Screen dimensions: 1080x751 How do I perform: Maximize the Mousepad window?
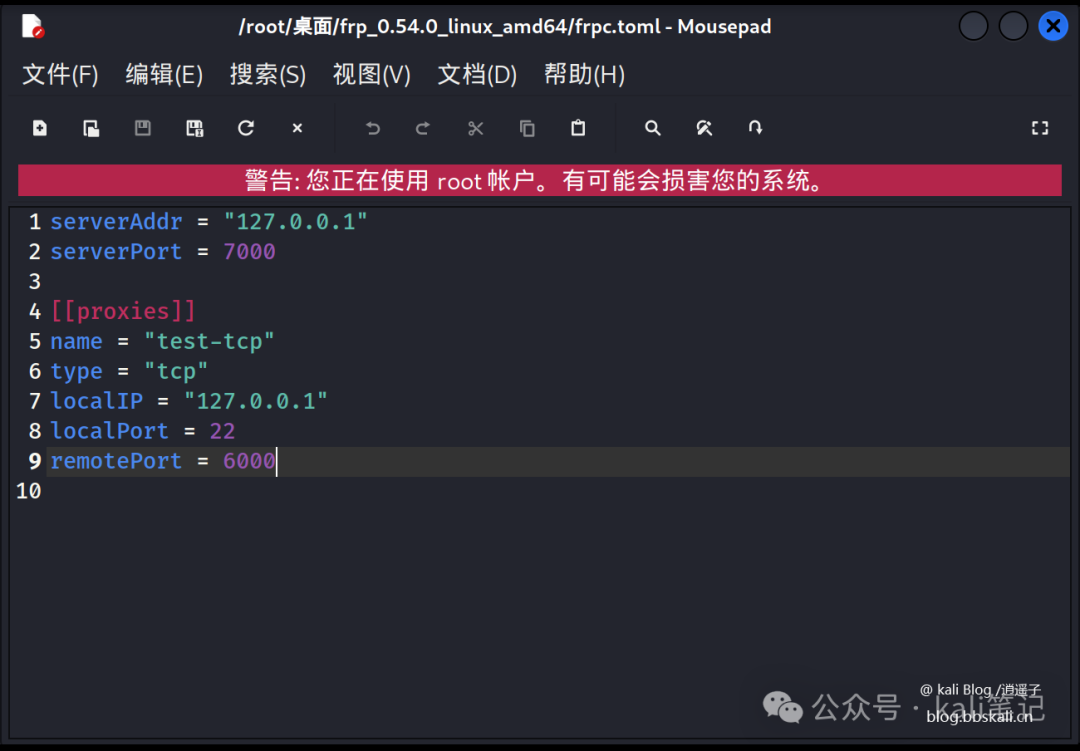[1013, 26]
